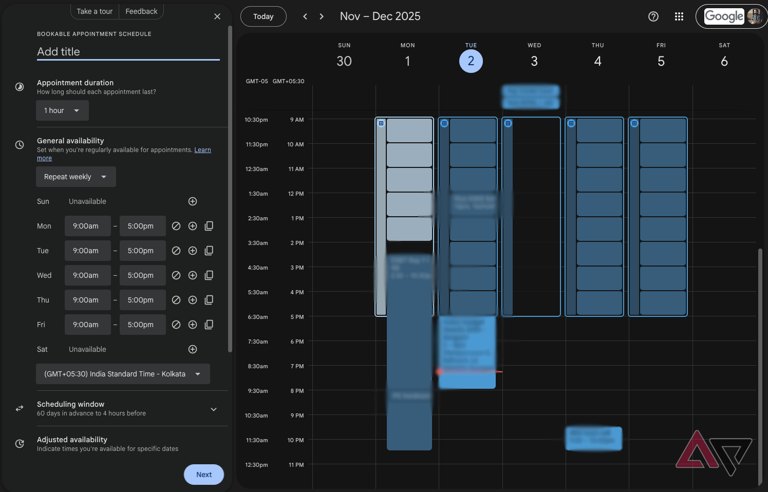Expand the Scheduling window section
Viewport: 768px width, 492px height.
click(213, 409)
